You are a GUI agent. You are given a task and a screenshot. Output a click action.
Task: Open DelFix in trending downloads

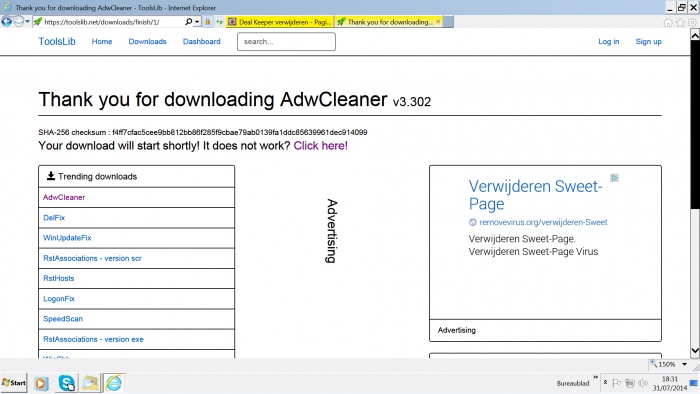point(54,218)
